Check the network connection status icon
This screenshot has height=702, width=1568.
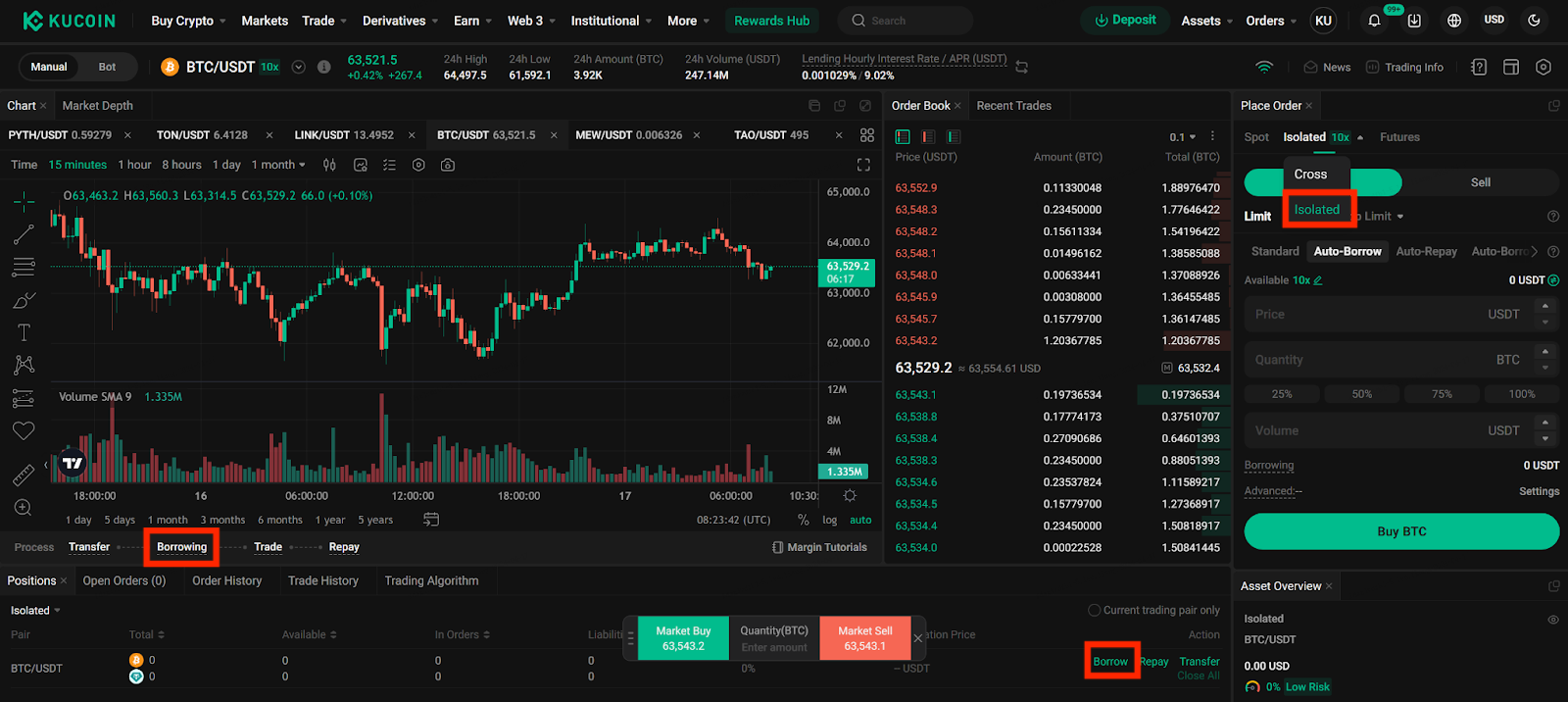(1264, 67)
